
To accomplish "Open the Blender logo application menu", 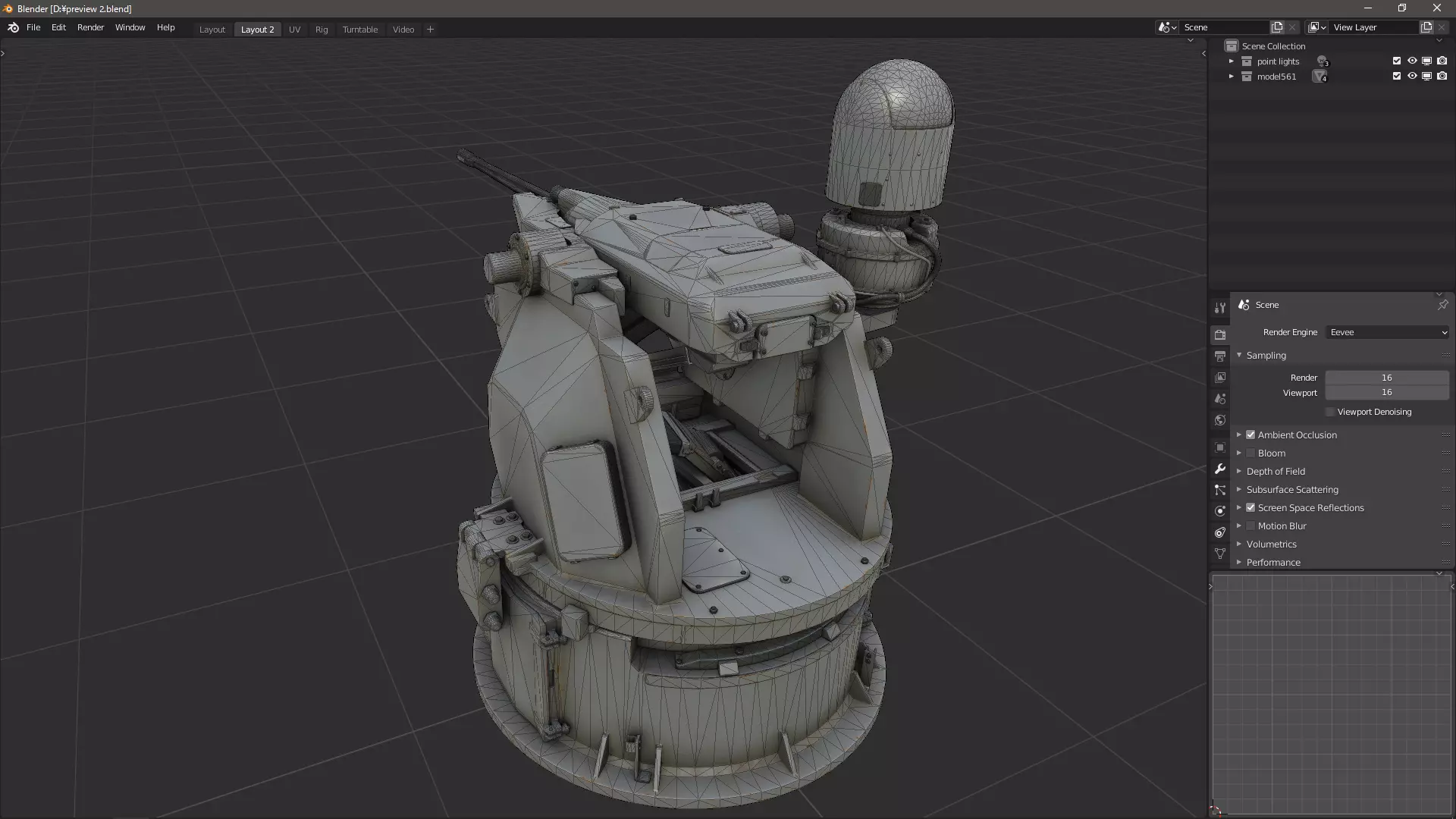I will point(13,27).
